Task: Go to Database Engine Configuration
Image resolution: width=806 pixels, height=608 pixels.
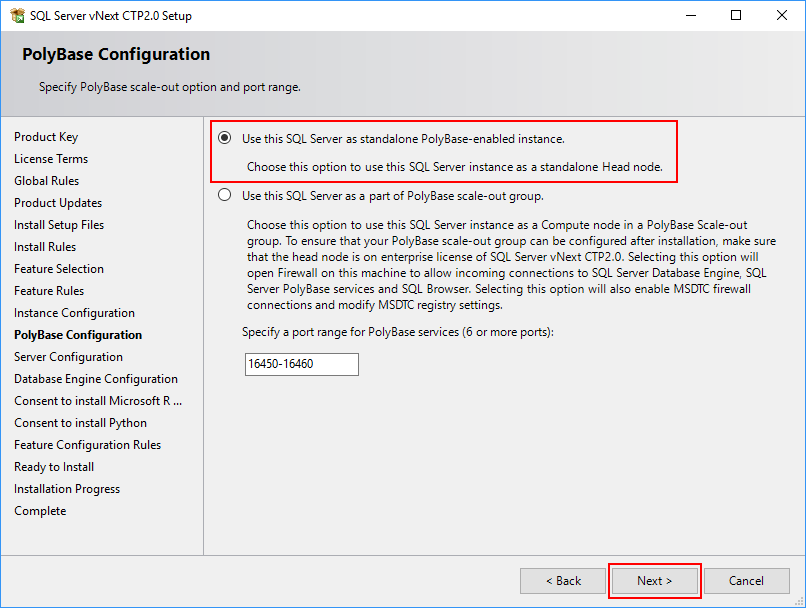Action: point(95,378)
